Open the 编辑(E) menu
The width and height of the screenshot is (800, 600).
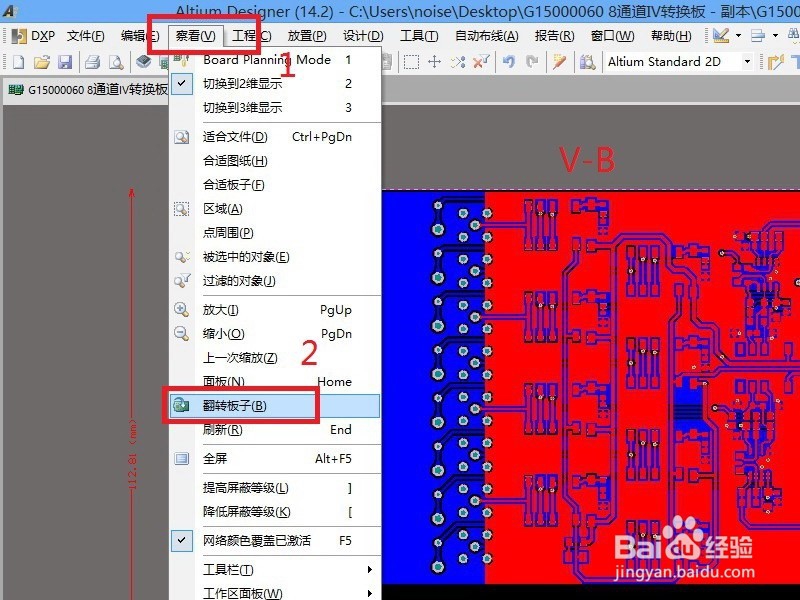[x=140, y=36]
